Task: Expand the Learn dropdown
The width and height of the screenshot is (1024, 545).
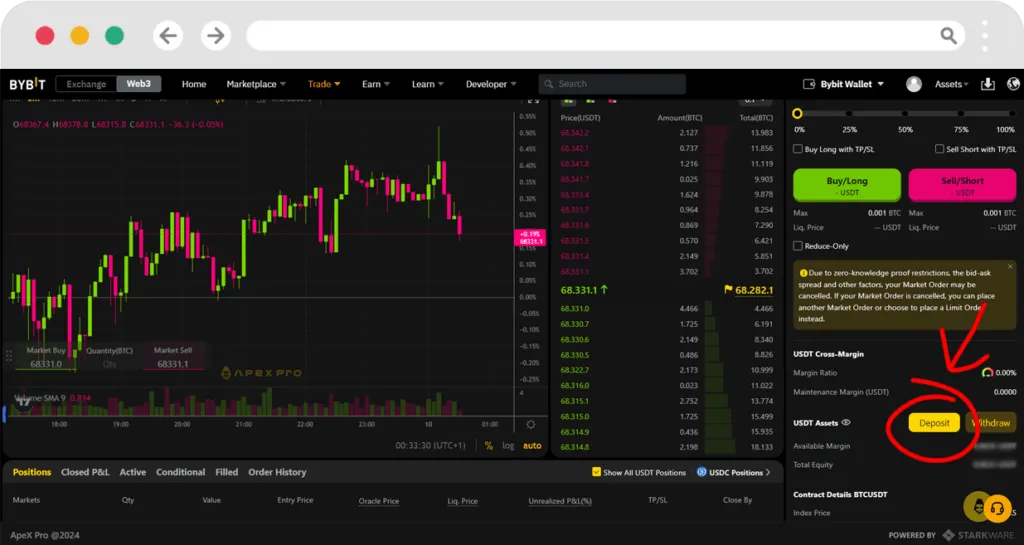Action: [427, 84]
